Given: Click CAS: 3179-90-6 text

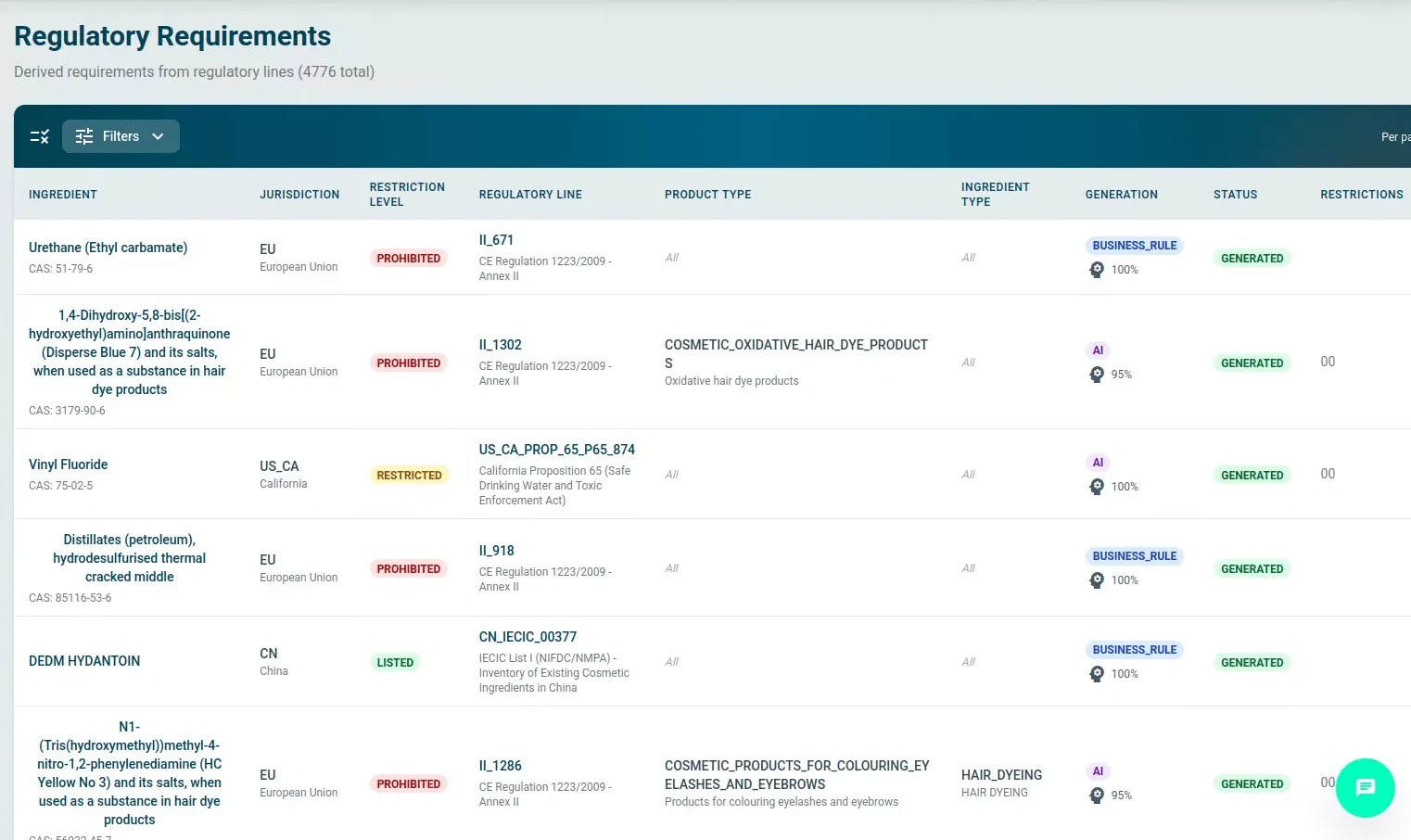Looking at the screenshot, I should point(67,411).
